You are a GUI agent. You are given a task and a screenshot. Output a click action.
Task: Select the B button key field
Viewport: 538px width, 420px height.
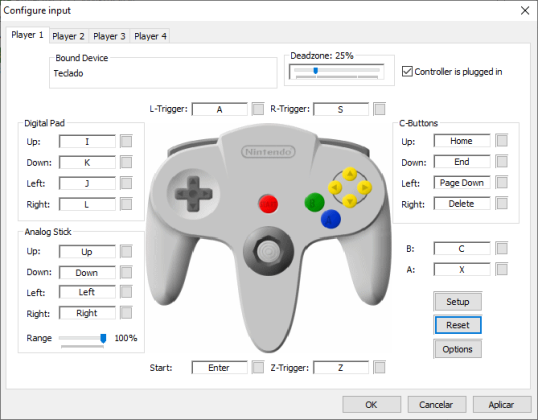(x=462, y=248)
